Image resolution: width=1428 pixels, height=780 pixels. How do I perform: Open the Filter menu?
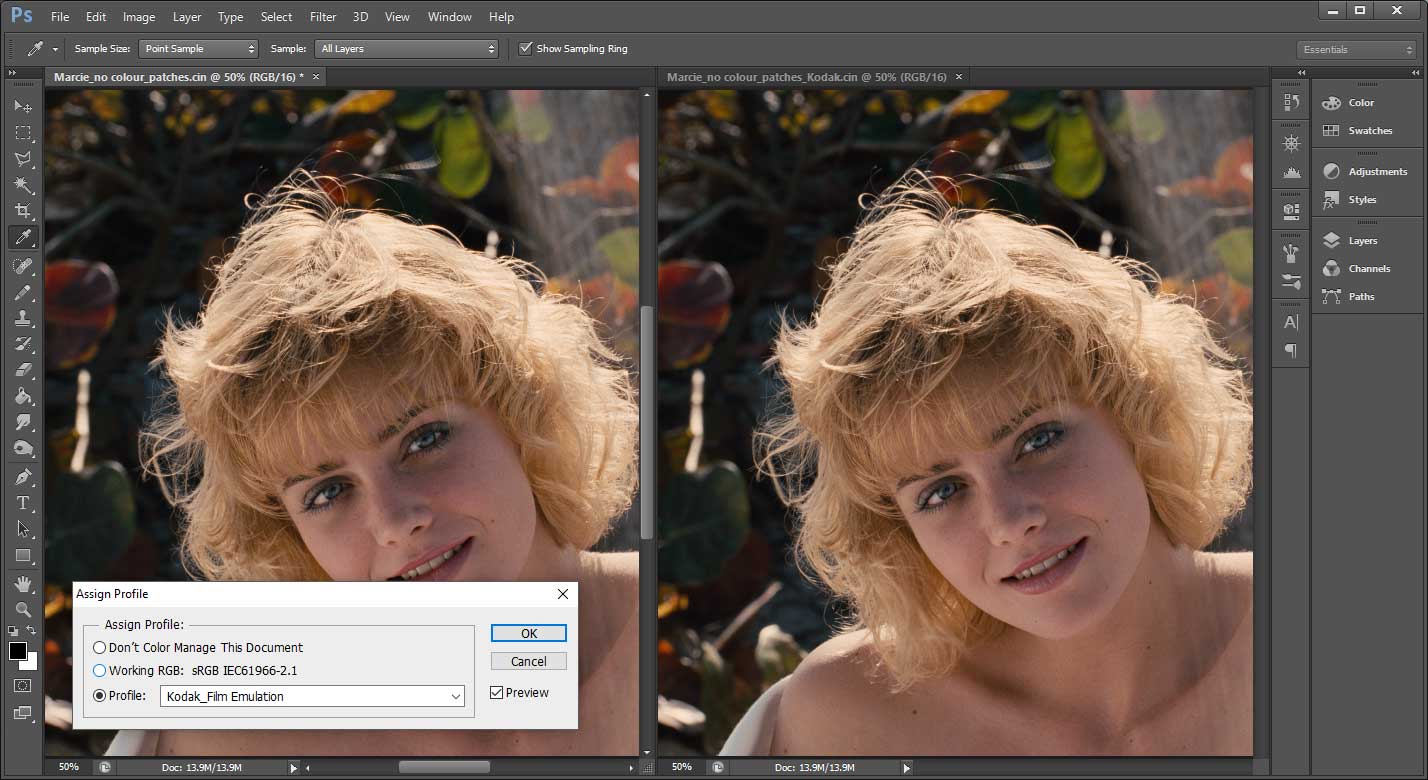[x=323, y=17]
